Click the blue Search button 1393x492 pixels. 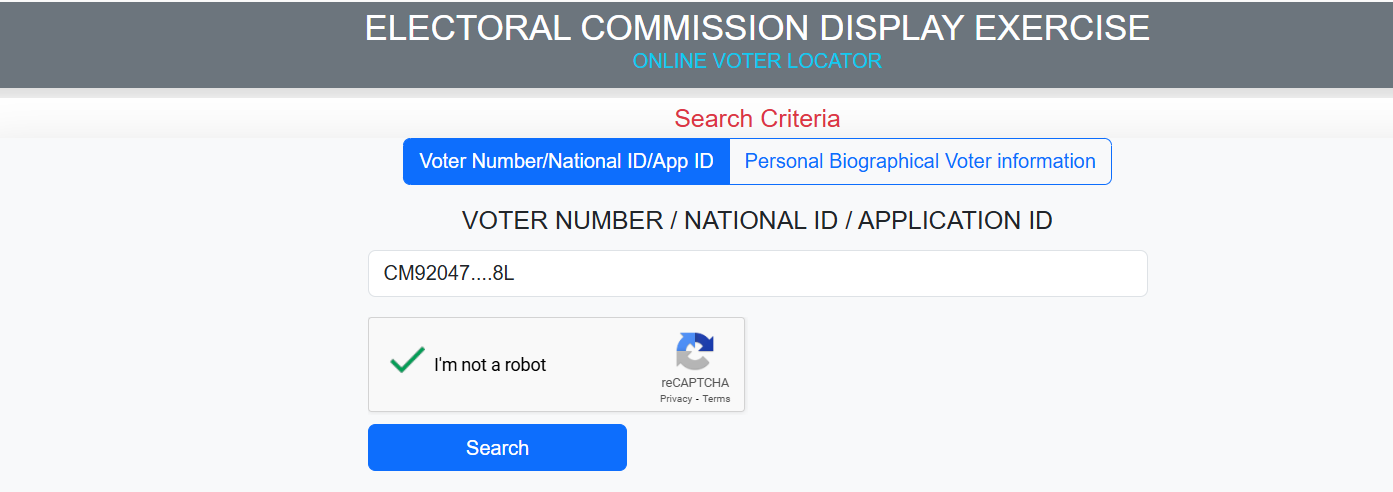point(497,447)
